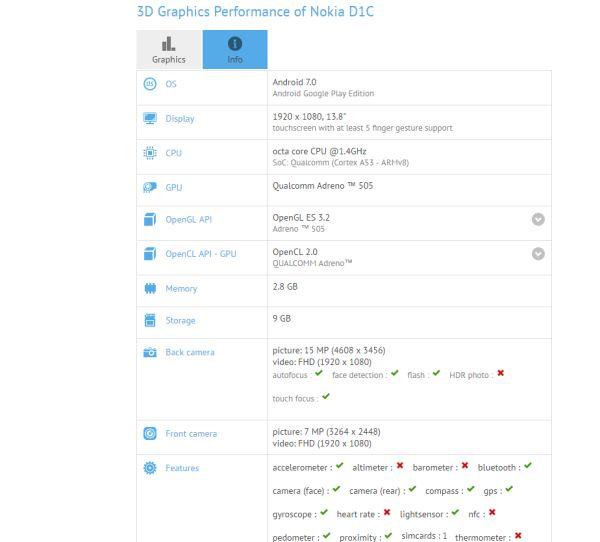
Task: Click the GPU graphics card icon
Action: click(x=150, y=187)
